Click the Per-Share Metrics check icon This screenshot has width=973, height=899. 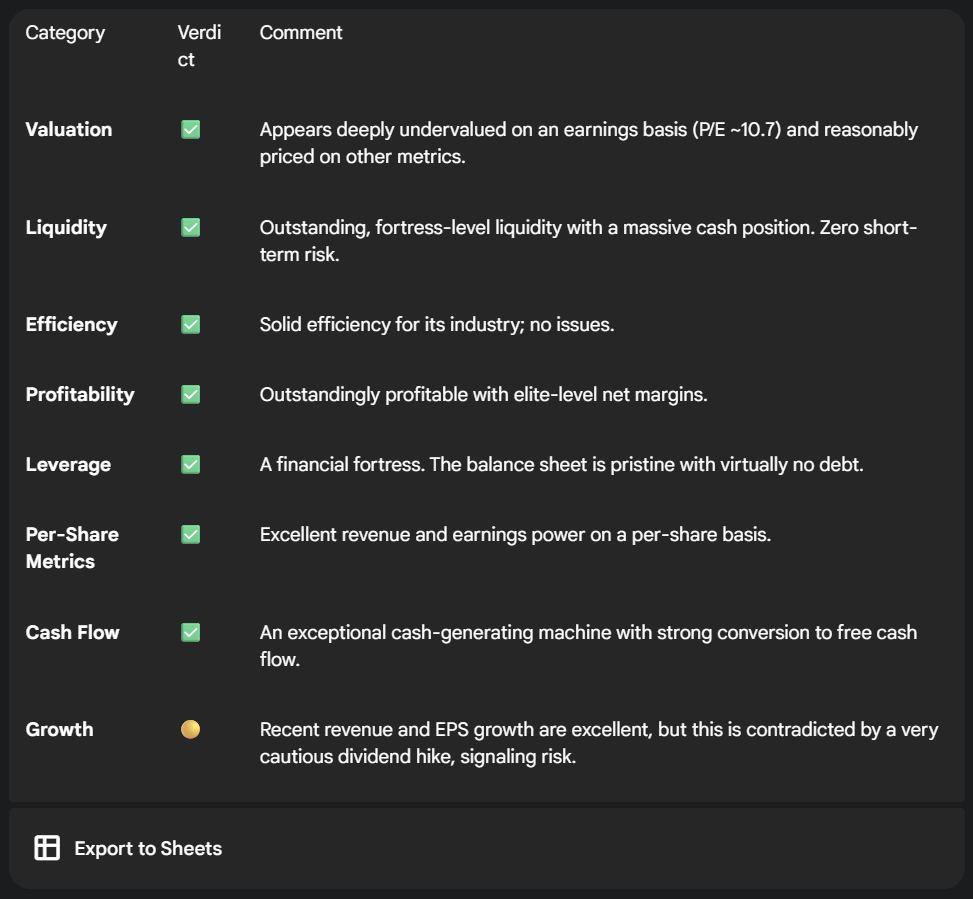tap(191, 534)
